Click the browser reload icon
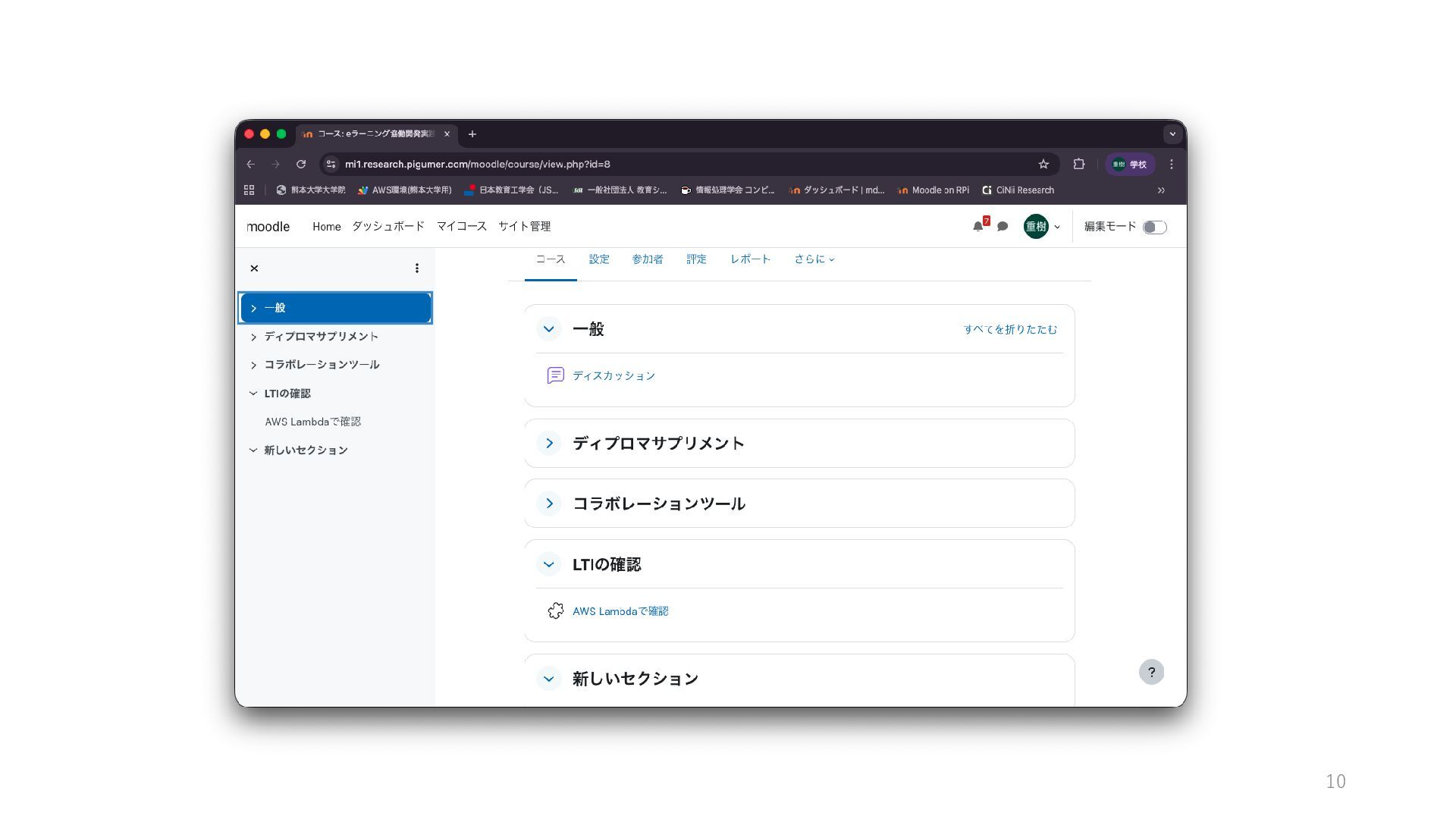Image resolution: width=1456 pixels, height=819 pixels. point(301,165)
